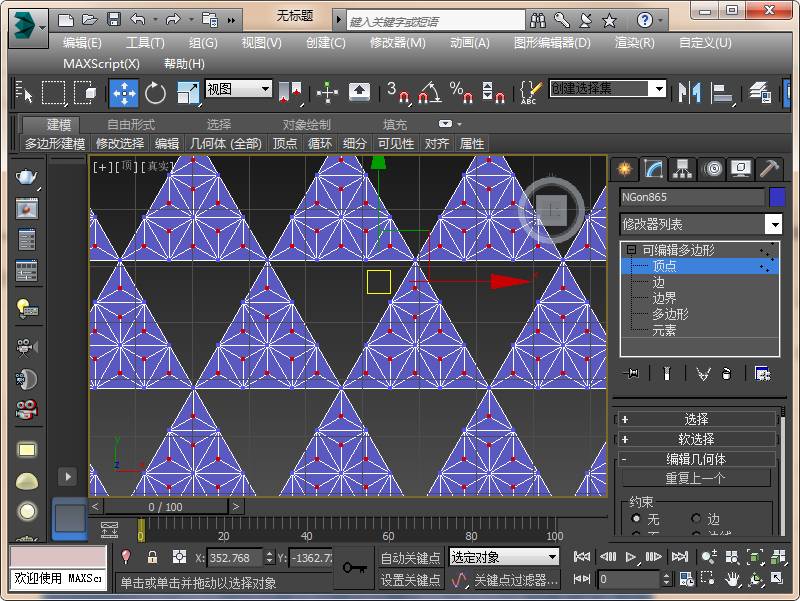Toggle spinner snap
The width and height of the screenshot is (800, 601).
(493, 92)
